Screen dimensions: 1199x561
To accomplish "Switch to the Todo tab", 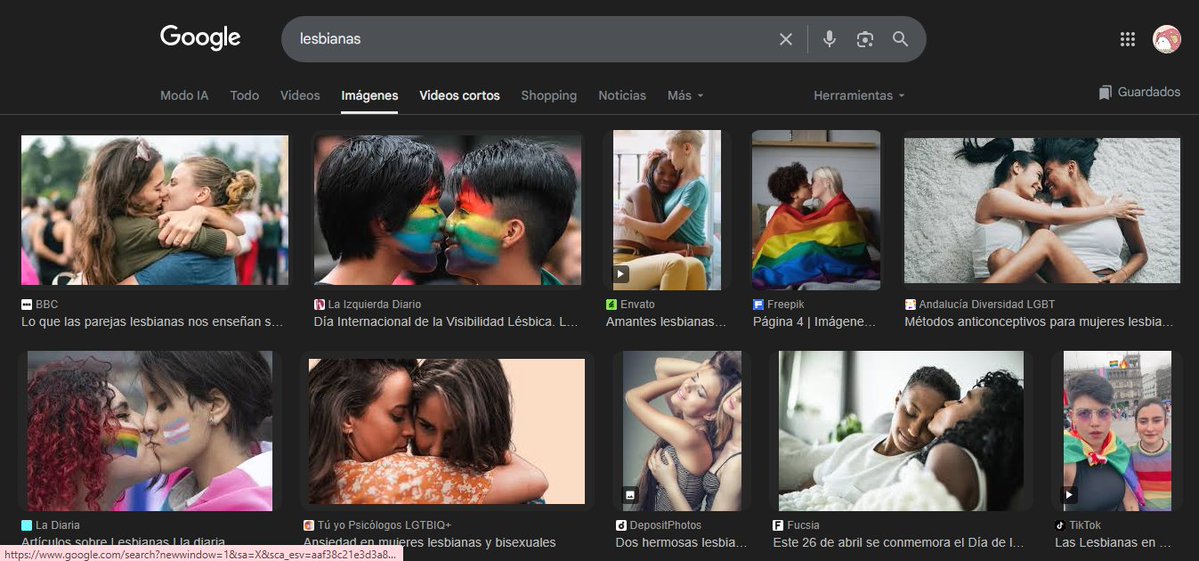I will [245, 96].
